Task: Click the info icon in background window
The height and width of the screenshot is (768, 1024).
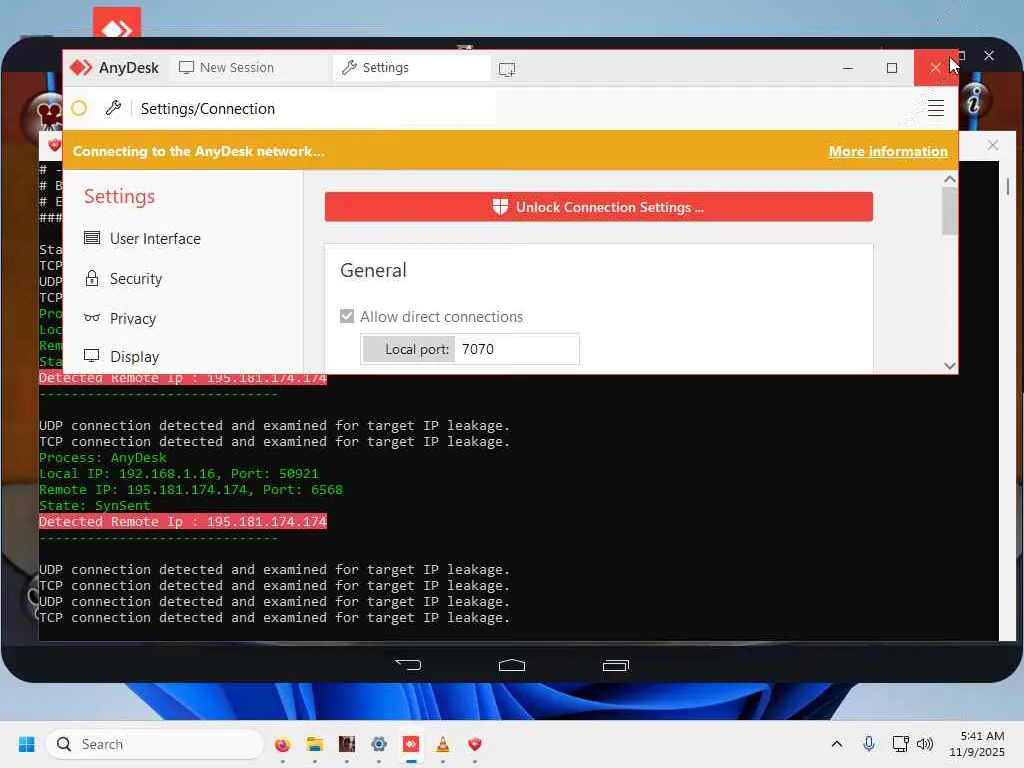Action: (974, 101)
